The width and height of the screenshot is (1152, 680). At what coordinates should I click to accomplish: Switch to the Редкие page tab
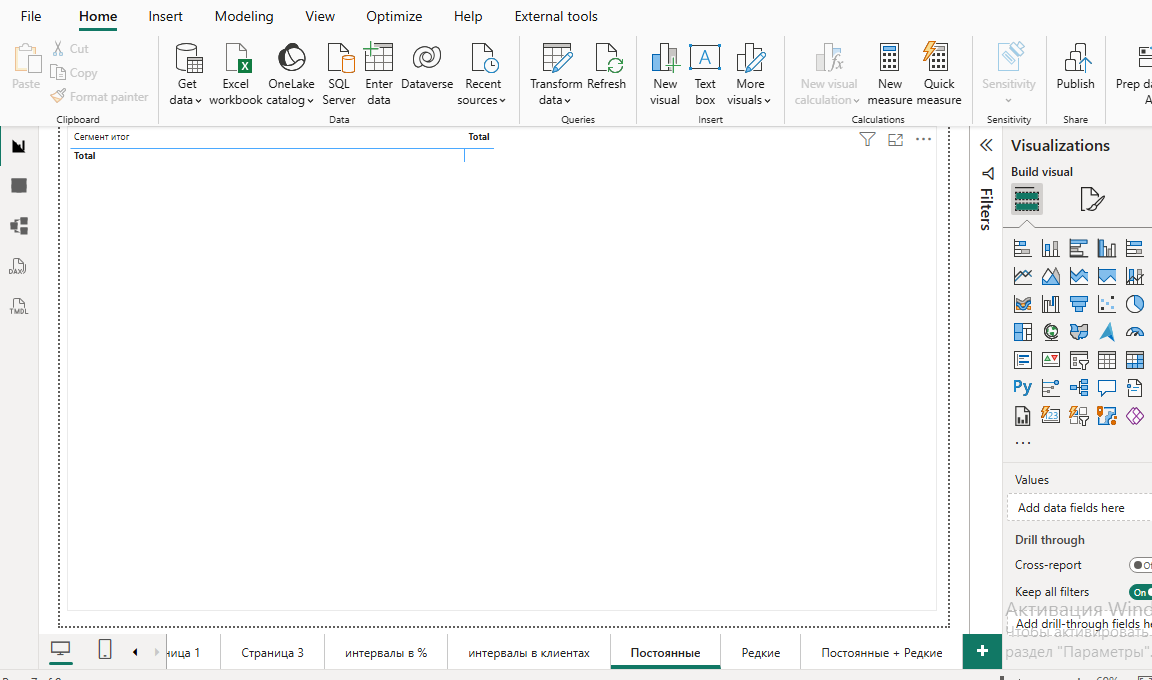point(761,653)
